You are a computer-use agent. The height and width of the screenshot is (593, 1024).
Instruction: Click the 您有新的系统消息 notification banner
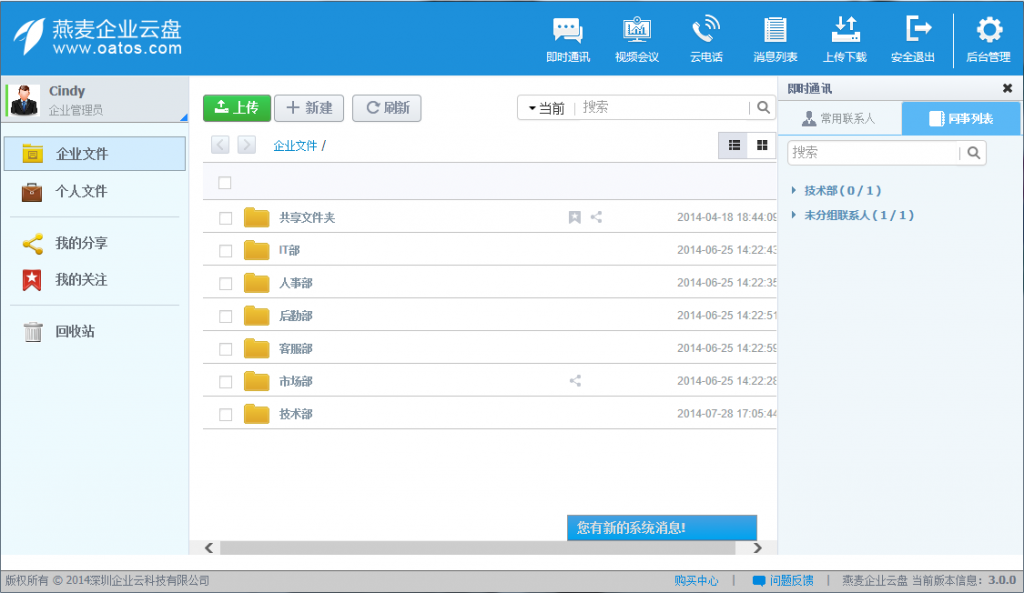662,527
